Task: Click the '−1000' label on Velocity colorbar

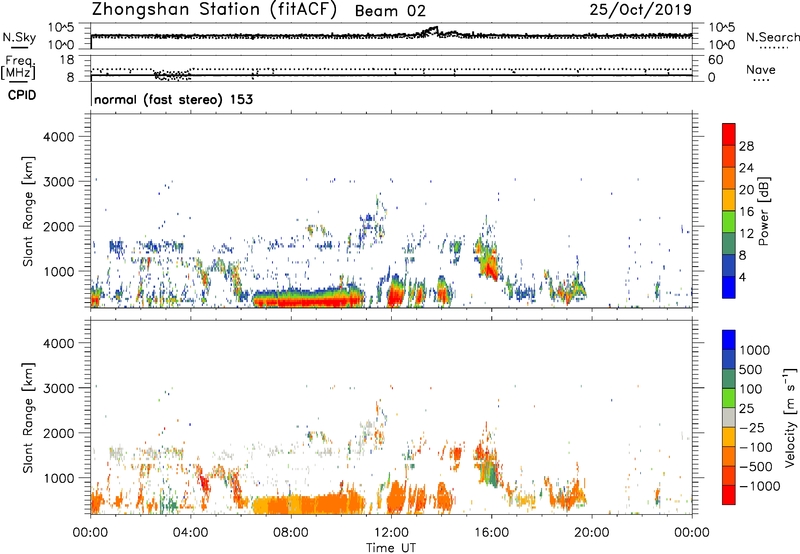Action: tap(759, 486)
